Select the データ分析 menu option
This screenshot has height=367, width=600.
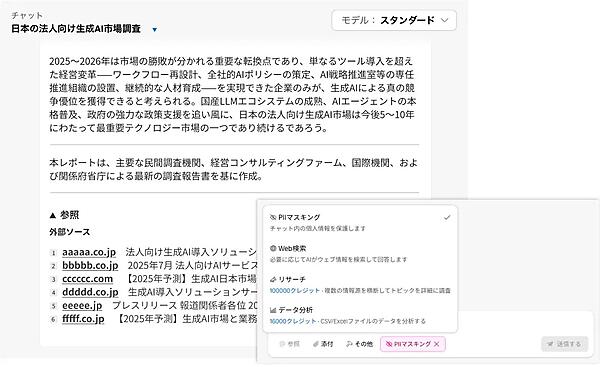pyautogui.click(x=360, y=315)
